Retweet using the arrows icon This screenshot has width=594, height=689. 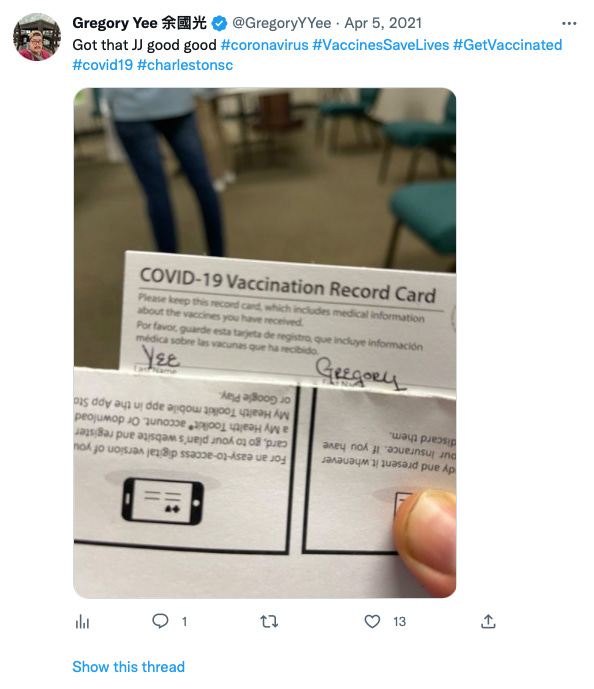tap(269, 621)
